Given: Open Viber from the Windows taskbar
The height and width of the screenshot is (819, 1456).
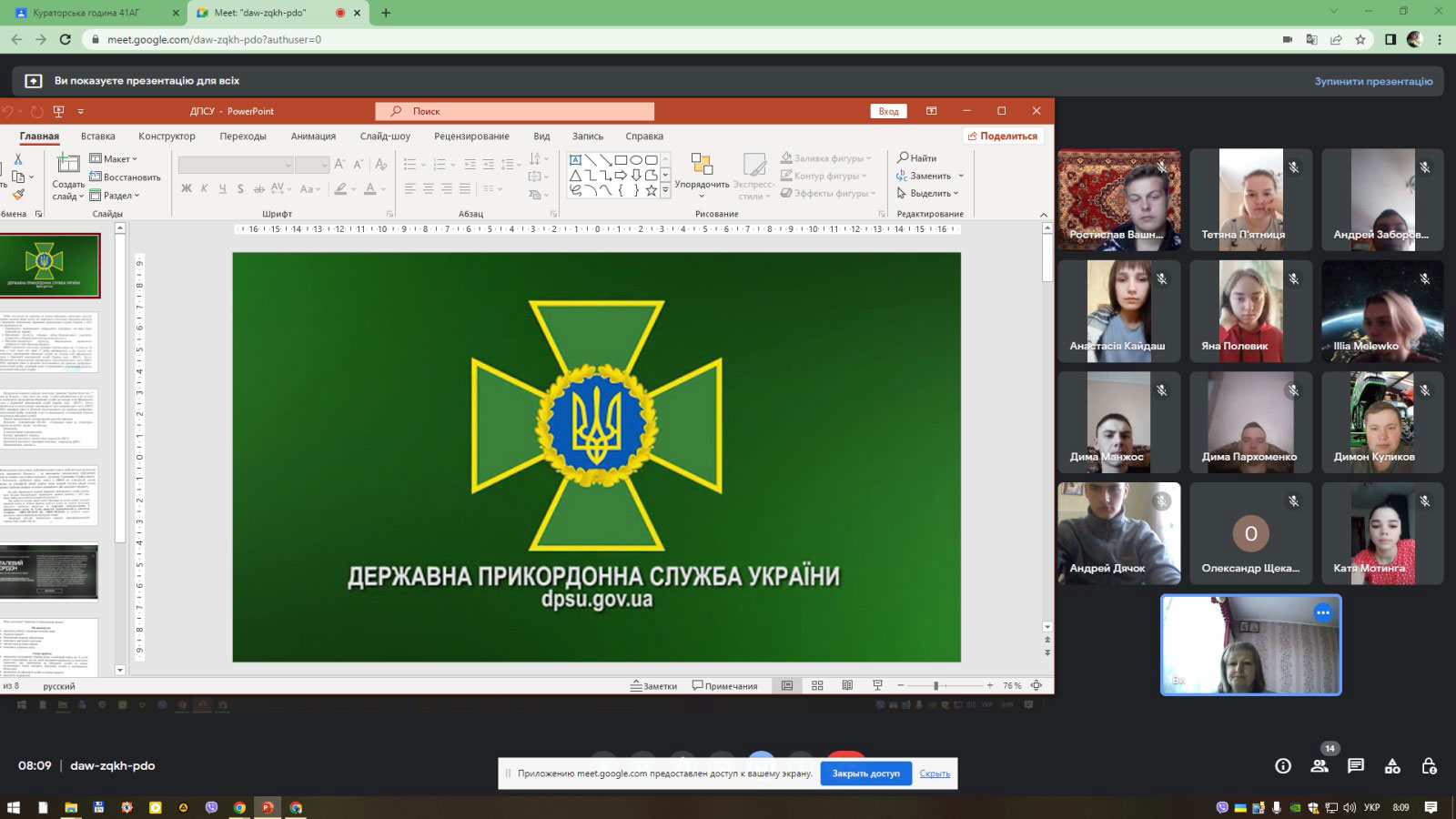Looking at the screenshot, I should pos(212,807).
